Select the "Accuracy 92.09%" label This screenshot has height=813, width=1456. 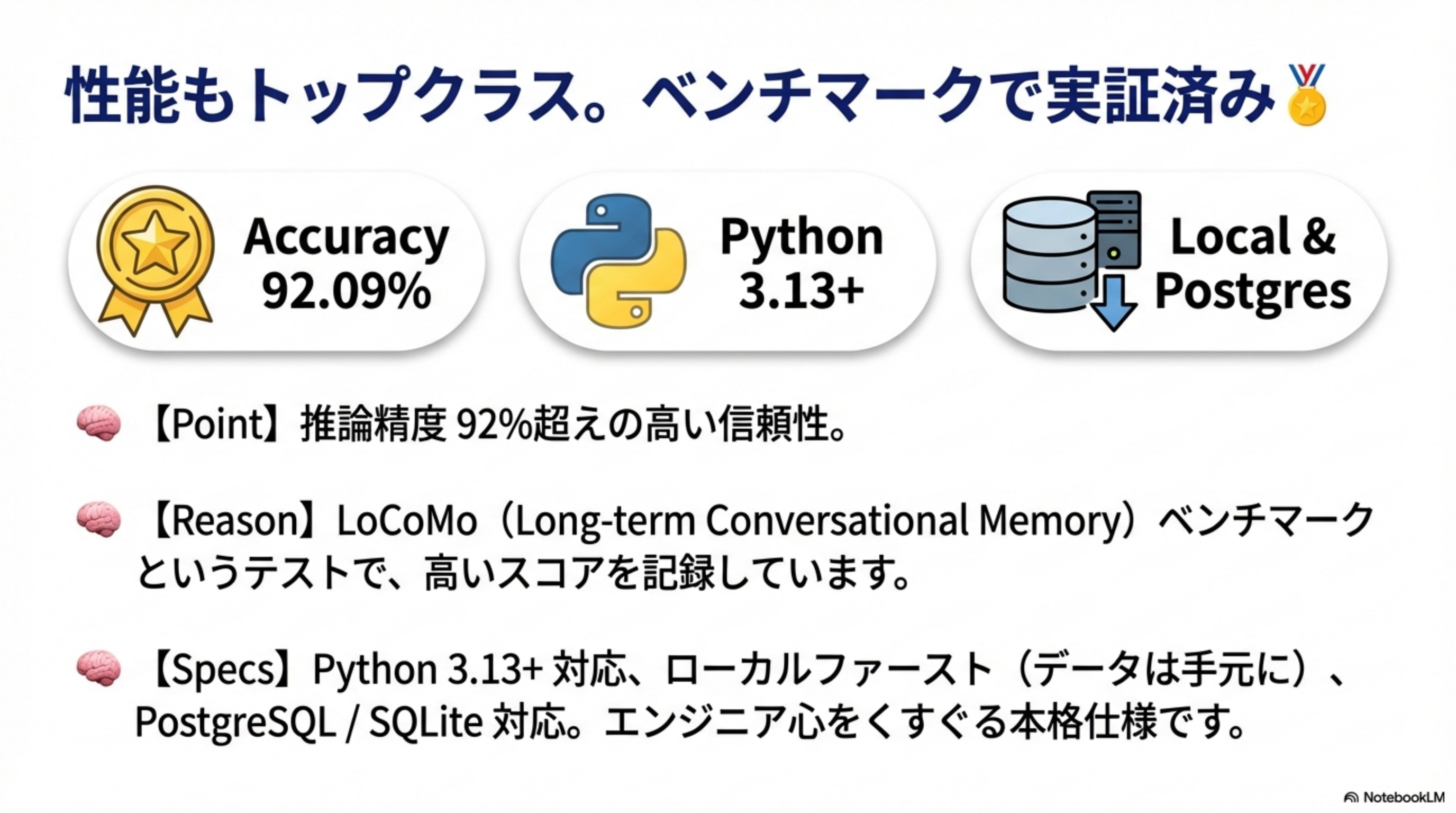click(x=346, y=264)
